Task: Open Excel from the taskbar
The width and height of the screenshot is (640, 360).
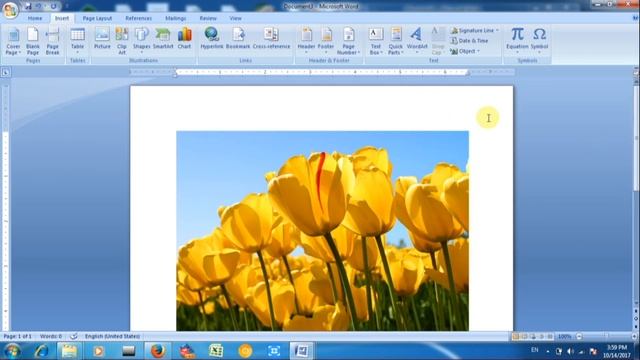Action: 216,351
